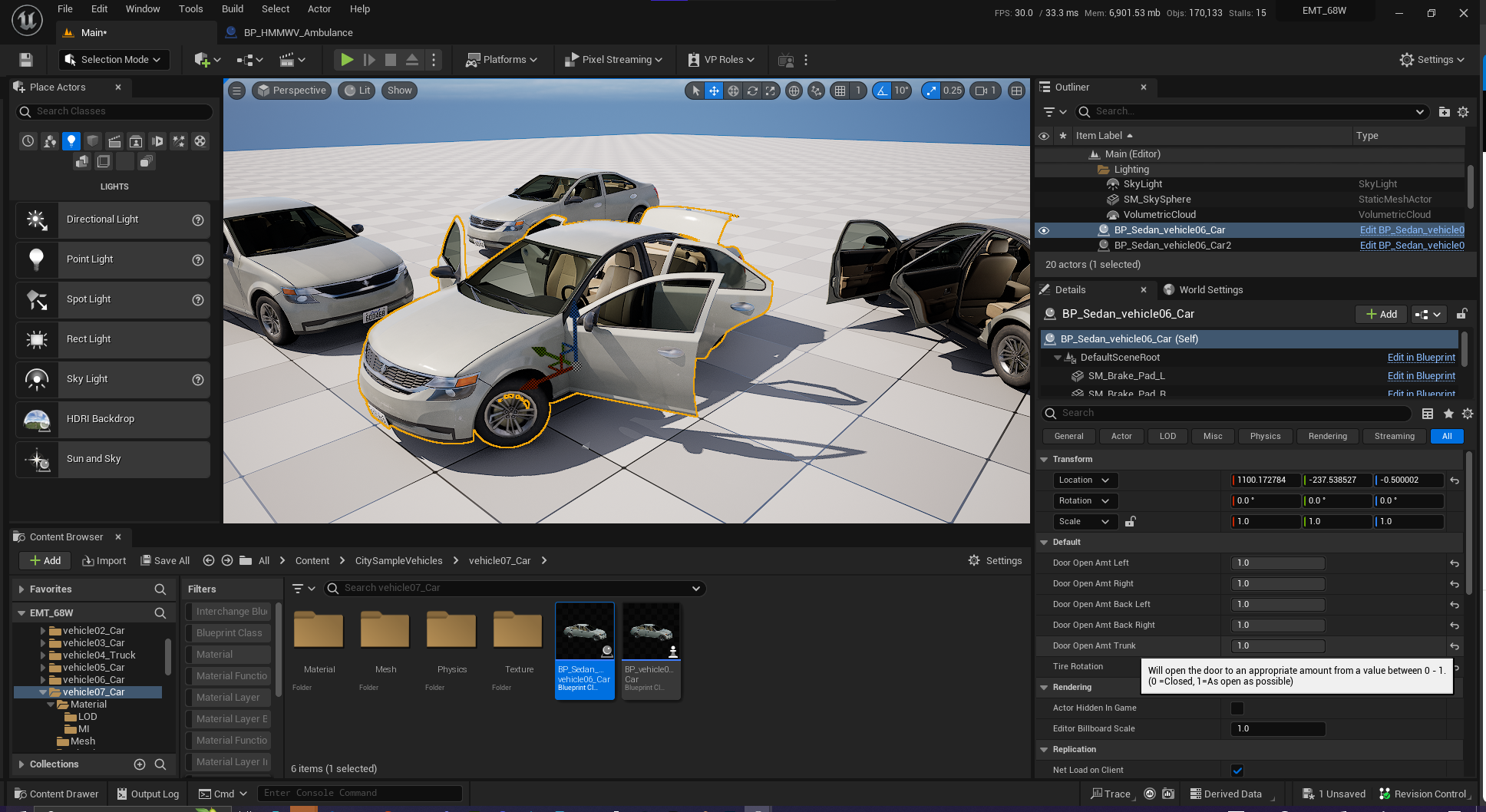The width and height of the screenshot is (1486, 812).
Task: Enable the Actor Hidden In Game checkbox
Action: (x=1237, y=708)
